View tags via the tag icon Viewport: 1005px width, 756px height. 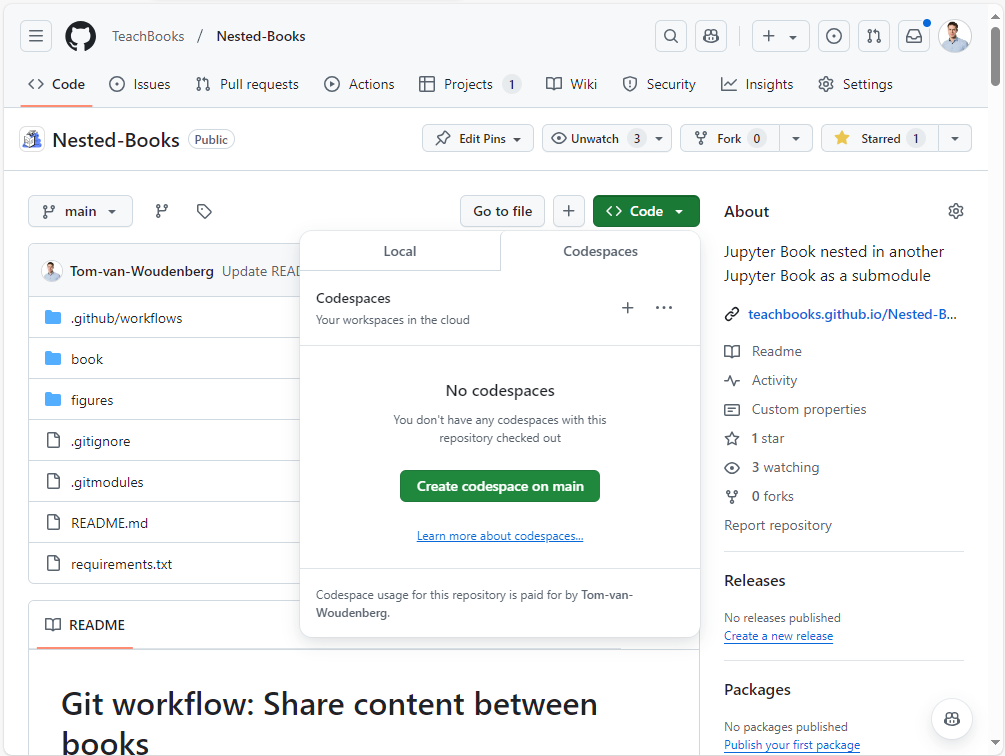204,211
